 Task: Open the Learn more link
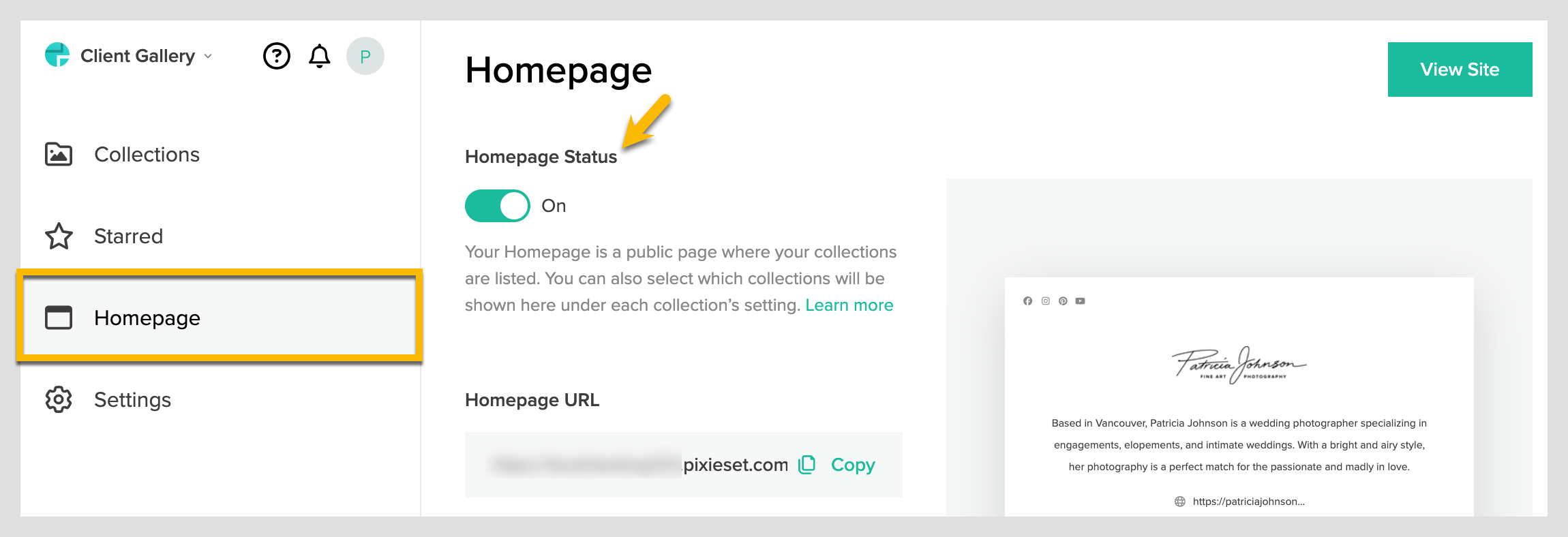[x=849, y=305]
